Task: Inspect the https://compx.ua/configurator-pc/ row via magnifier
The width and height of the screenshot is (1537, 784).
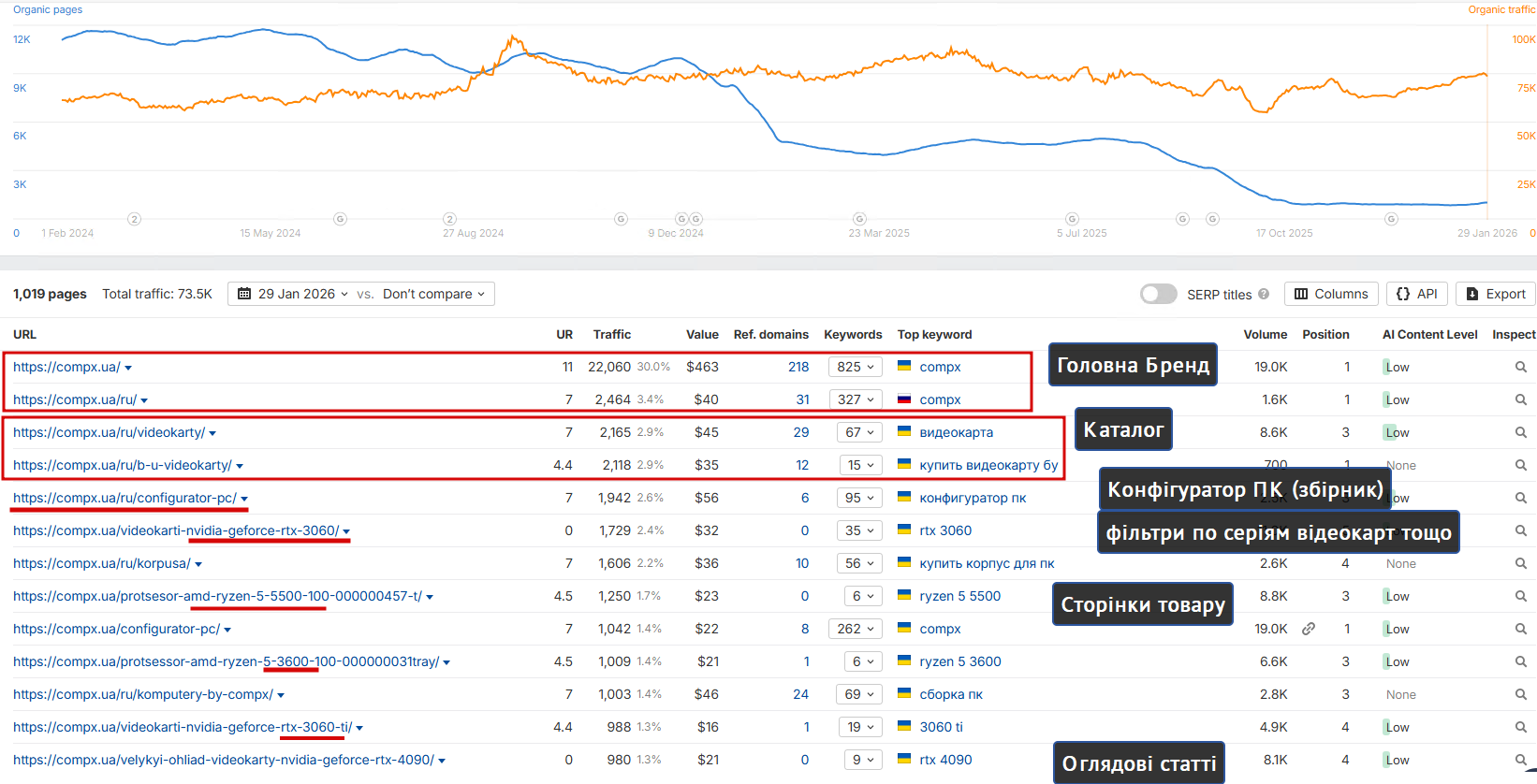Action: click(x=1521, y=630)
